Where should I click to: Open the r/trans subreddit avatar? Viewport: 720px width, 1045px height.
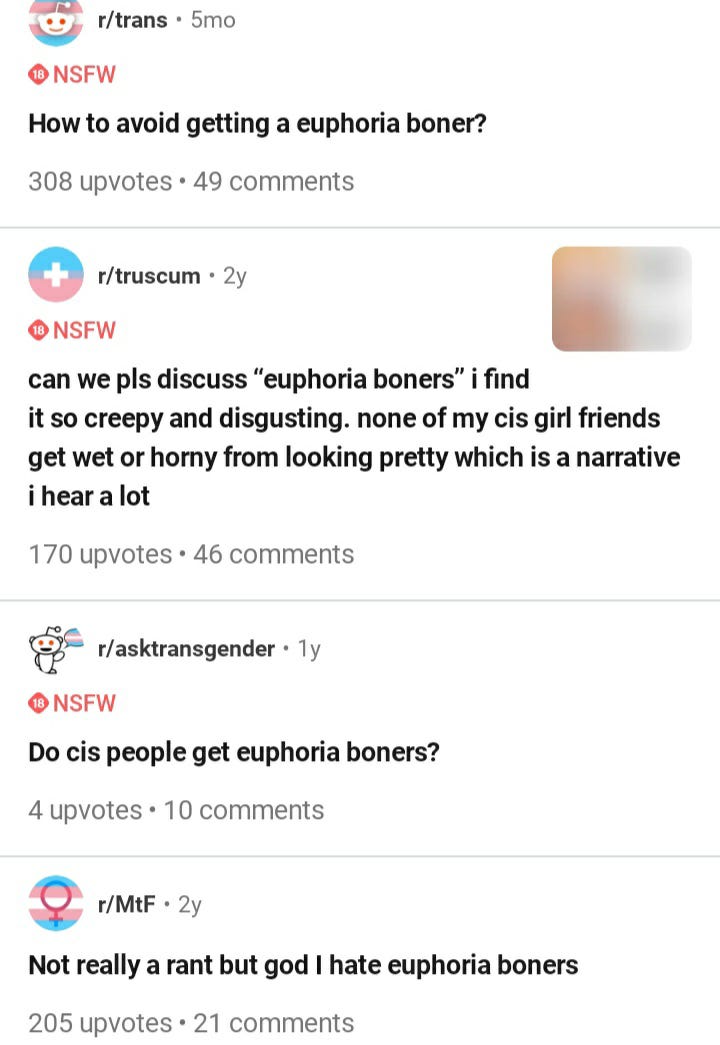click(56, 21)
